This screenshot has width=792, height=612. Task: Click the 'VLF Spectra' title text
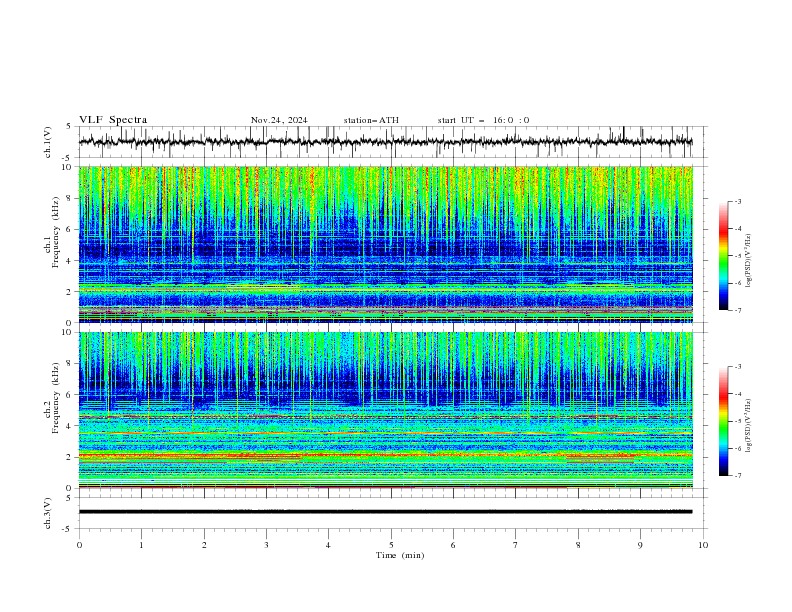click(113, 120)
